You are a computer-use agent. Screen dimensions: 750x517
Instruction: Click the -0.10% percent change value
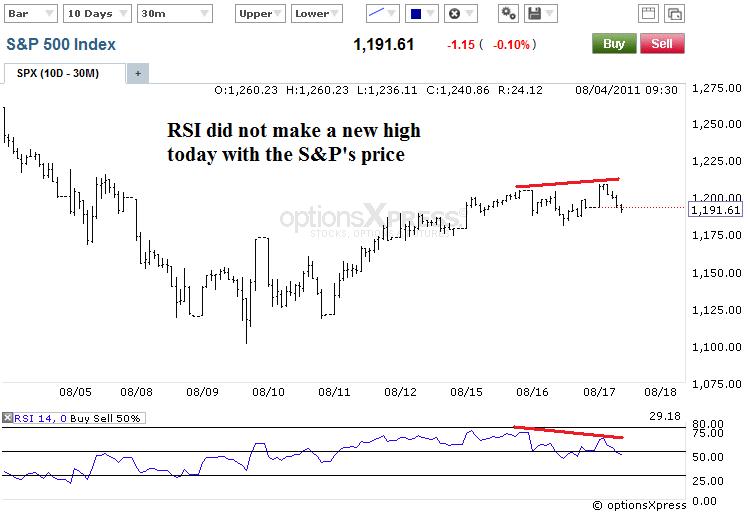coord(511,45)
